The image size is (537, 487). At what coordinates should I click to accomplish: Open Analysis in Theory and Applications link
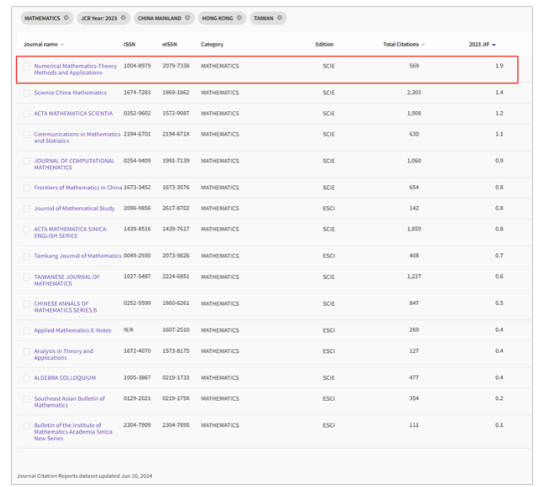tap(64, 354)
